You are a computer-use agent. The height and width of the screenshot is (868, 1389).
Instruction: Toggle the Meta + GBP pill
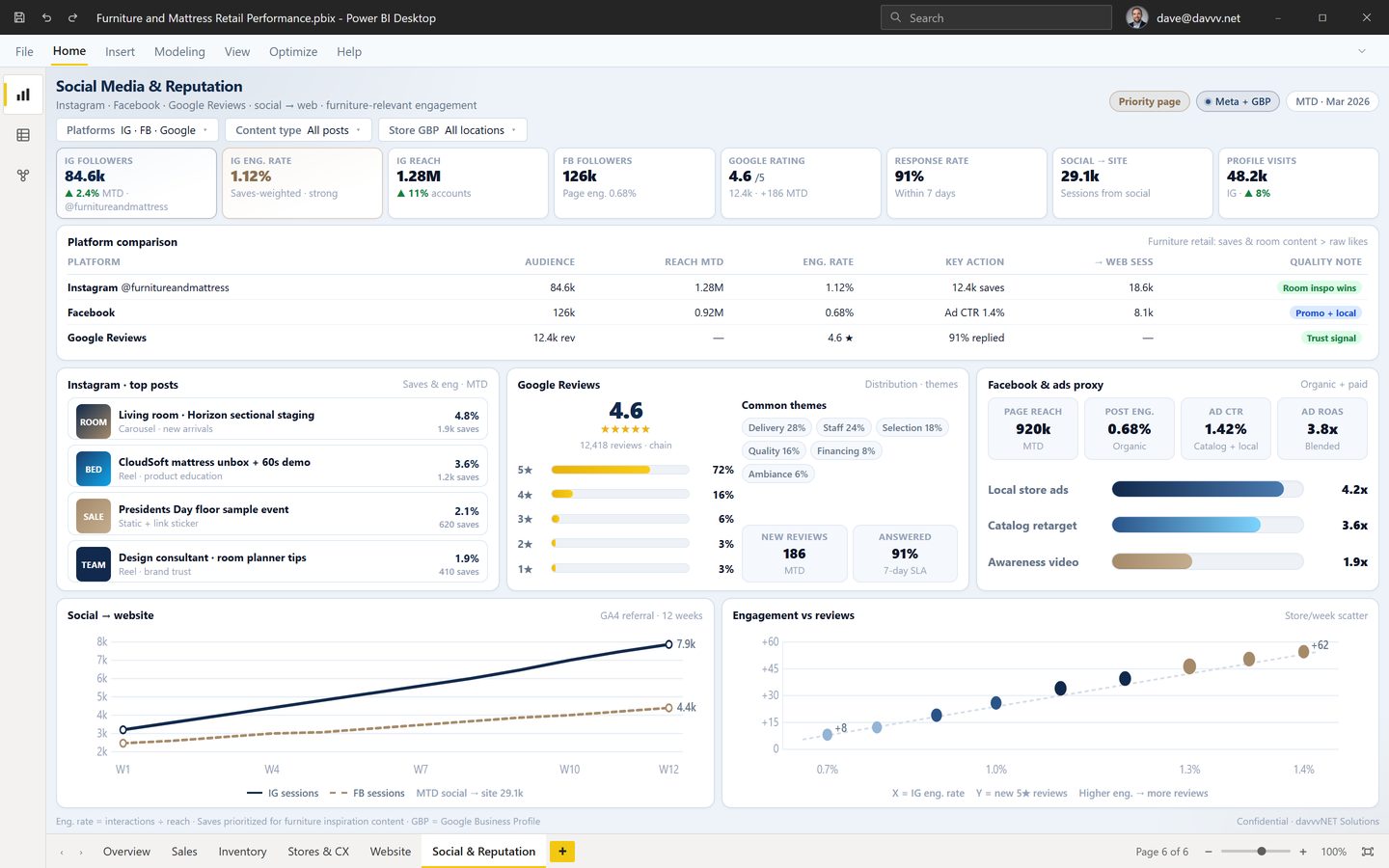pos(1238,101)
